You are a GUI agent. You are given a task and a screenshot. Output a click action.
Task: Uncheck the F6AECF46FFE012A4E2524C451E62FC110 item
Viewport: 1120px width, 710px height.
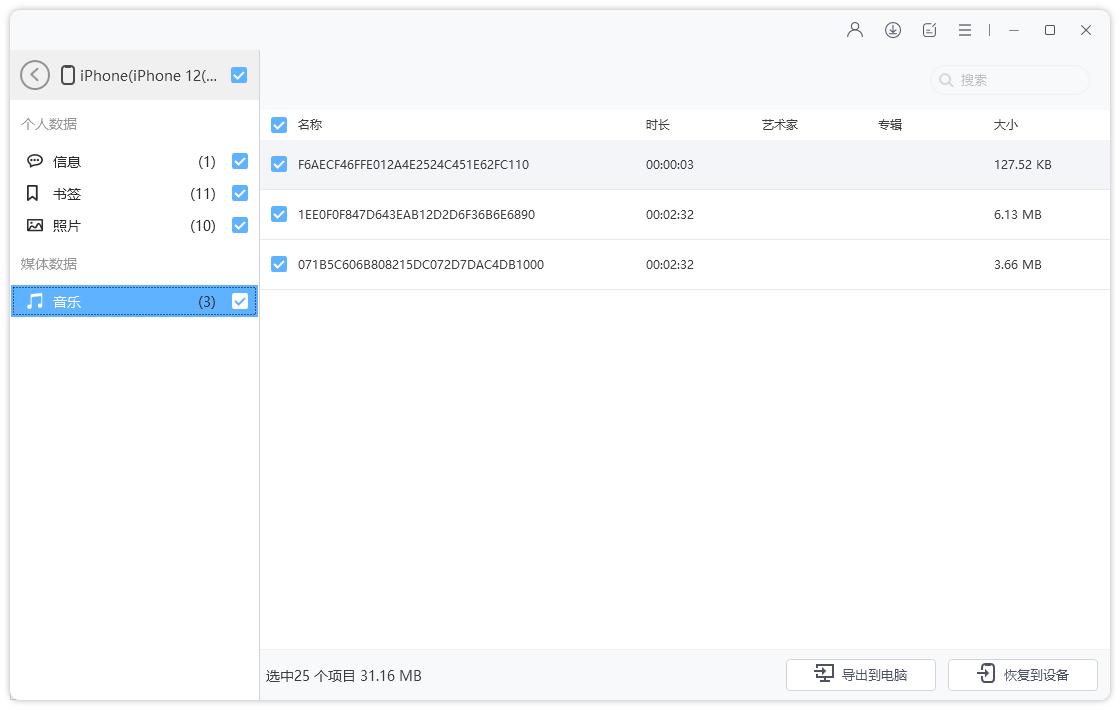(x=278, y=163)
